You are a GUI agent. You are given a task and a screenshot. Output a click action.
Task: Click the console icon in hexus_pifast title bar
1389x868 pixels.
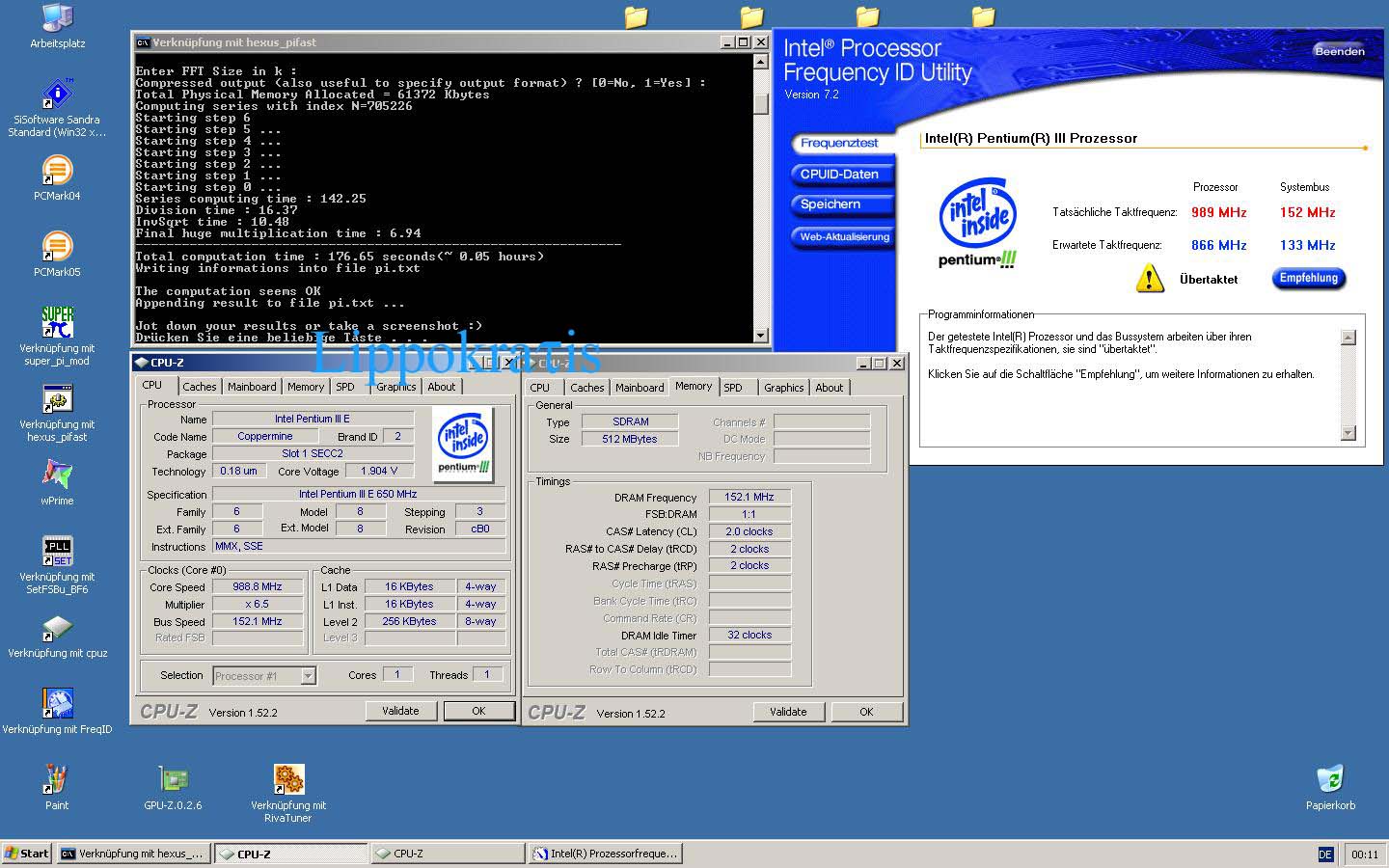143,42
